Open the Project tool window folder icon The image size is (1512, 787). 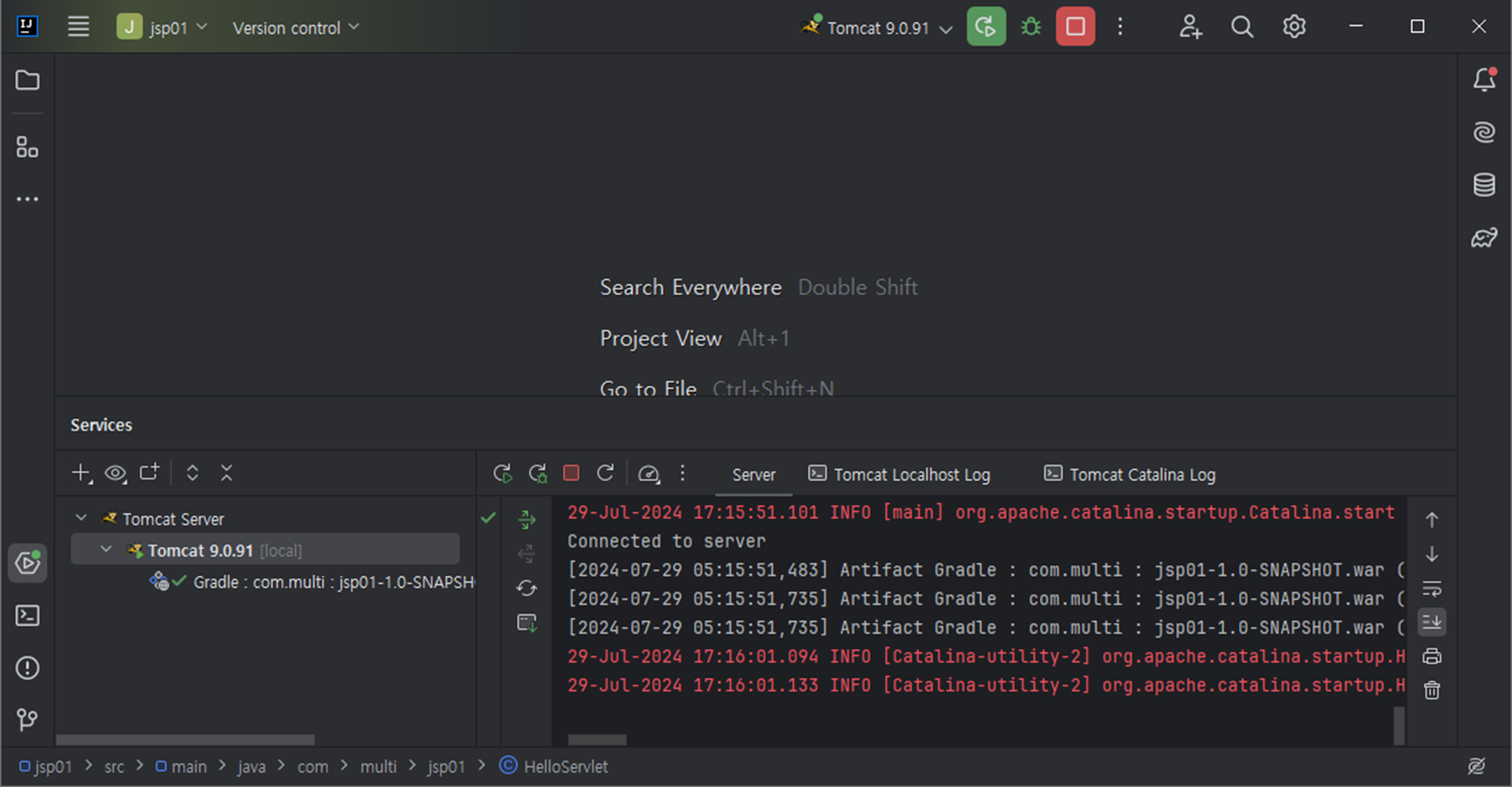(x=28, y=80)
